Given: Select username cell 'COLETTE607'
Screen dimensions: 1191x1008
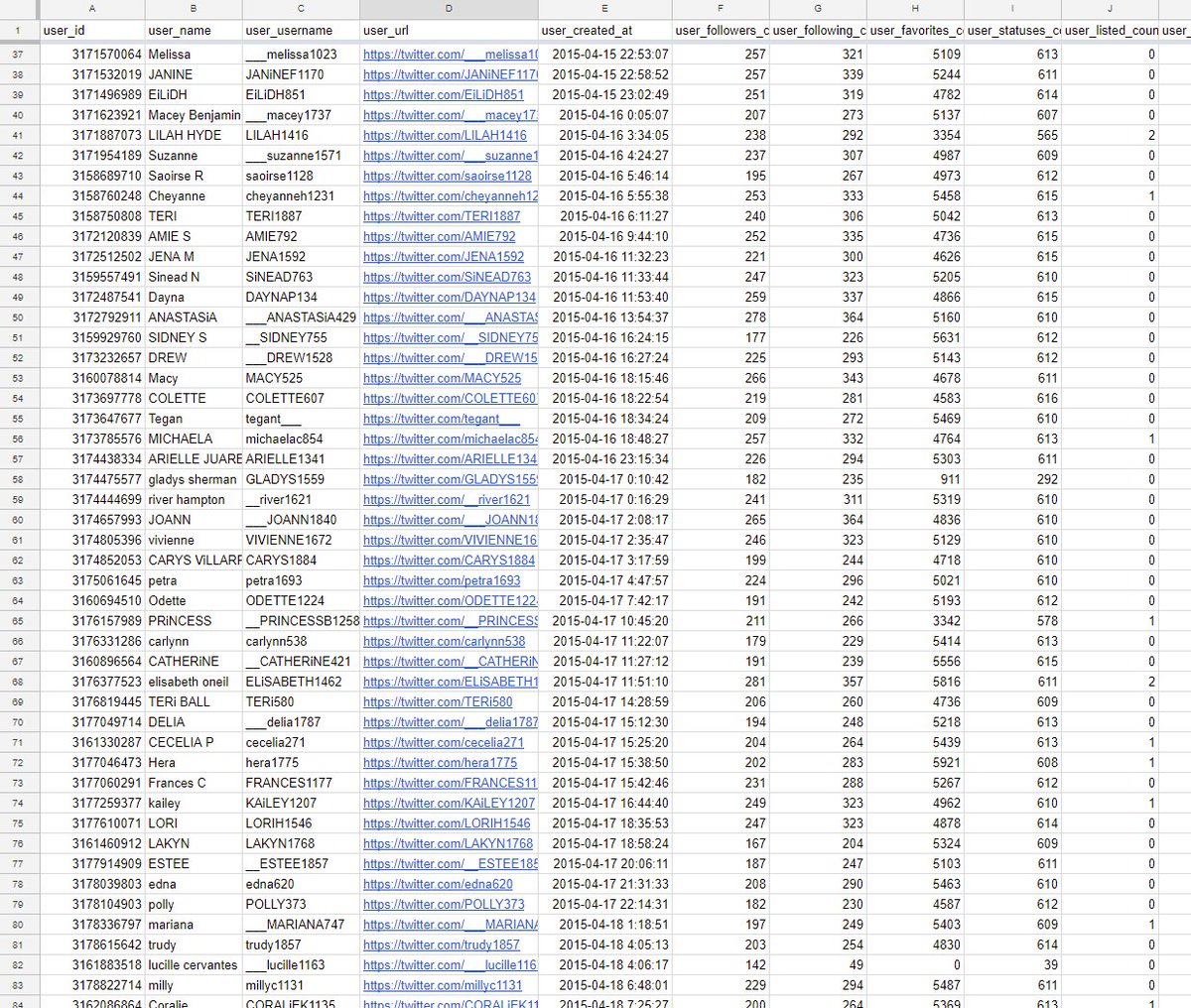Looking at the screenshot, I should pos(302,398).
